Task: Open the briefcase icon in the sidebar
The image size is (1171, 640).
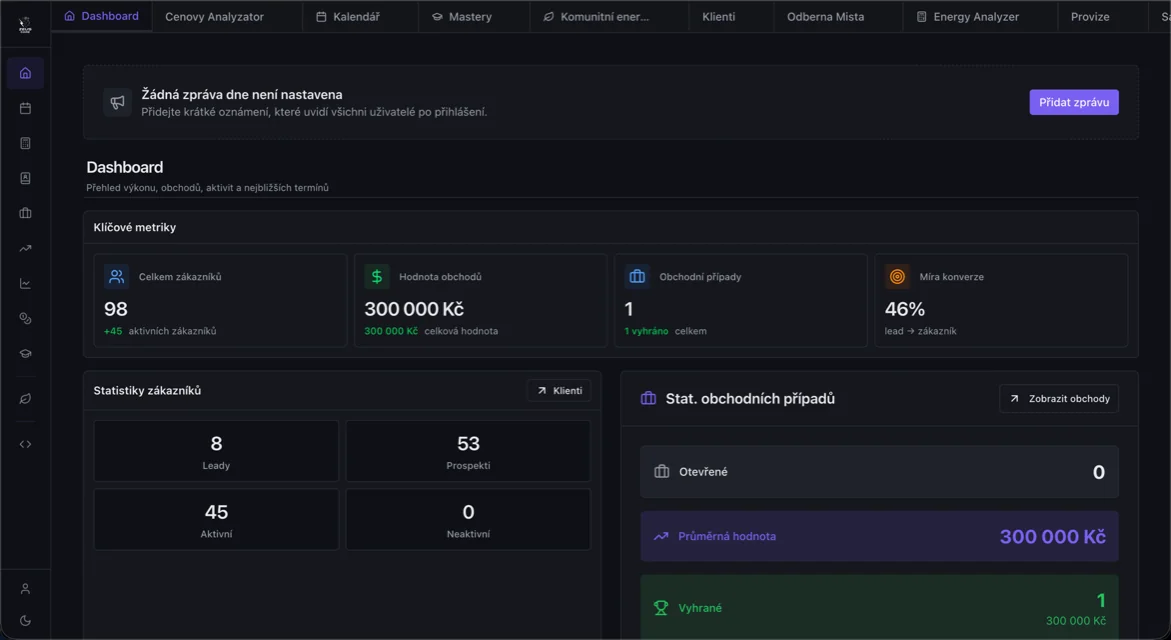Action: (25, 214)
